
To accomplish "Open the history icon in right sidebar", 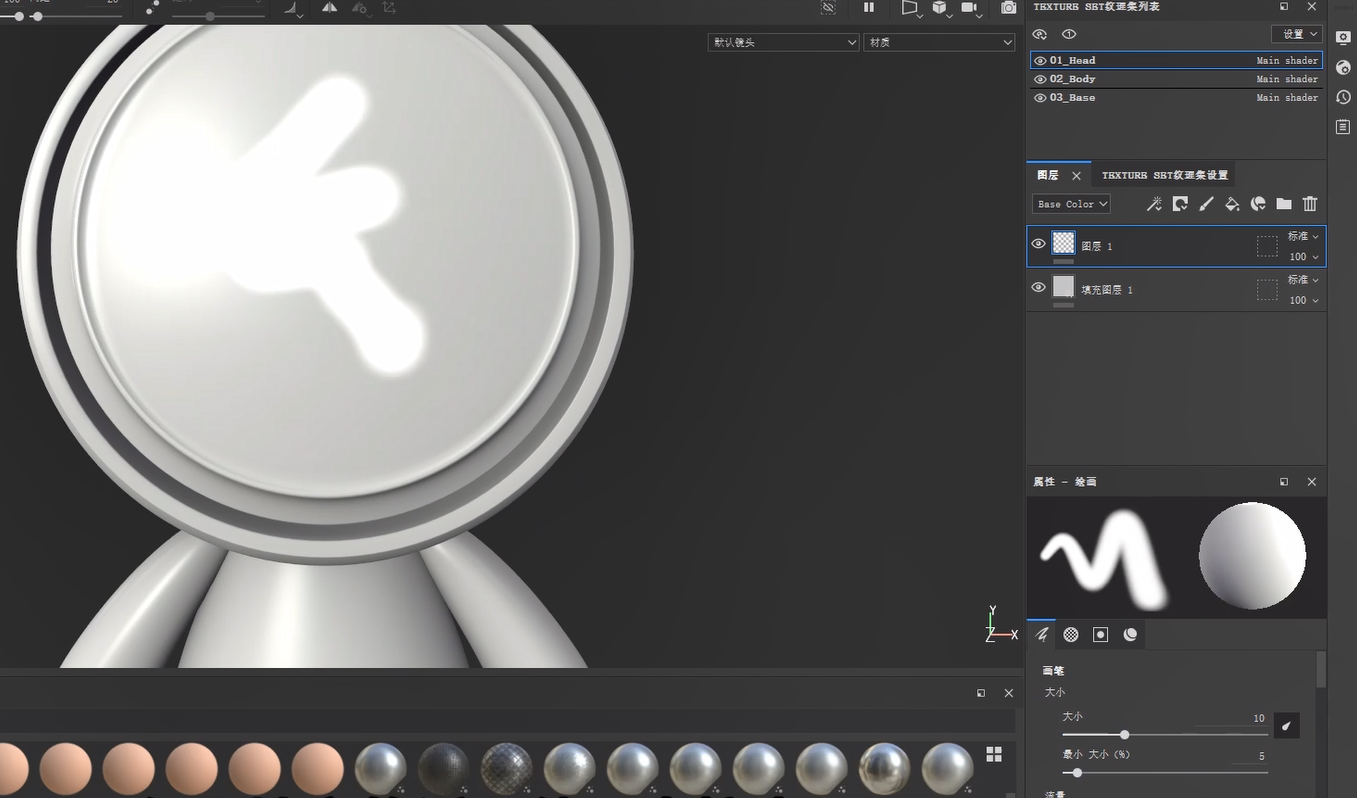I will (1343, 97).
